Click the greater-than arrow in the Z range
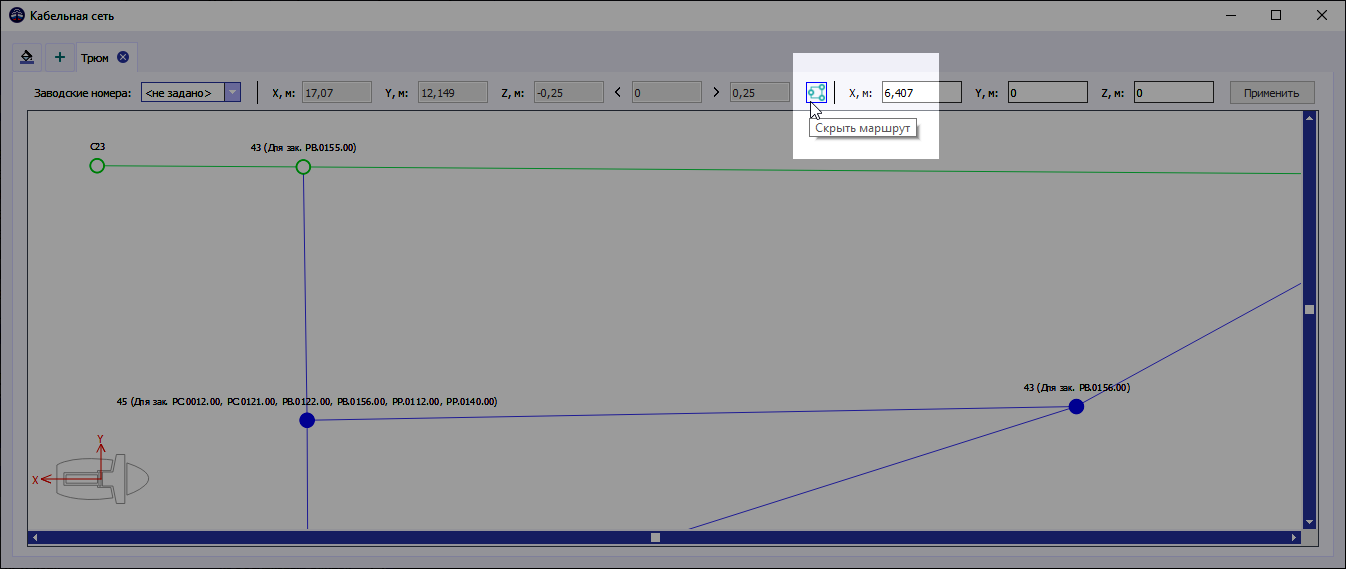1346x569 pixels. (x=716, y=92)
